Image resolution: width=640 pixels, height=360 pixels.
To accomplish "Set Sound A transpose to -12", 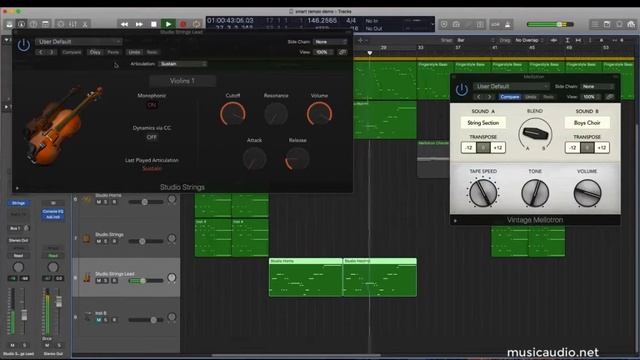I will click(x=469, y=148).
